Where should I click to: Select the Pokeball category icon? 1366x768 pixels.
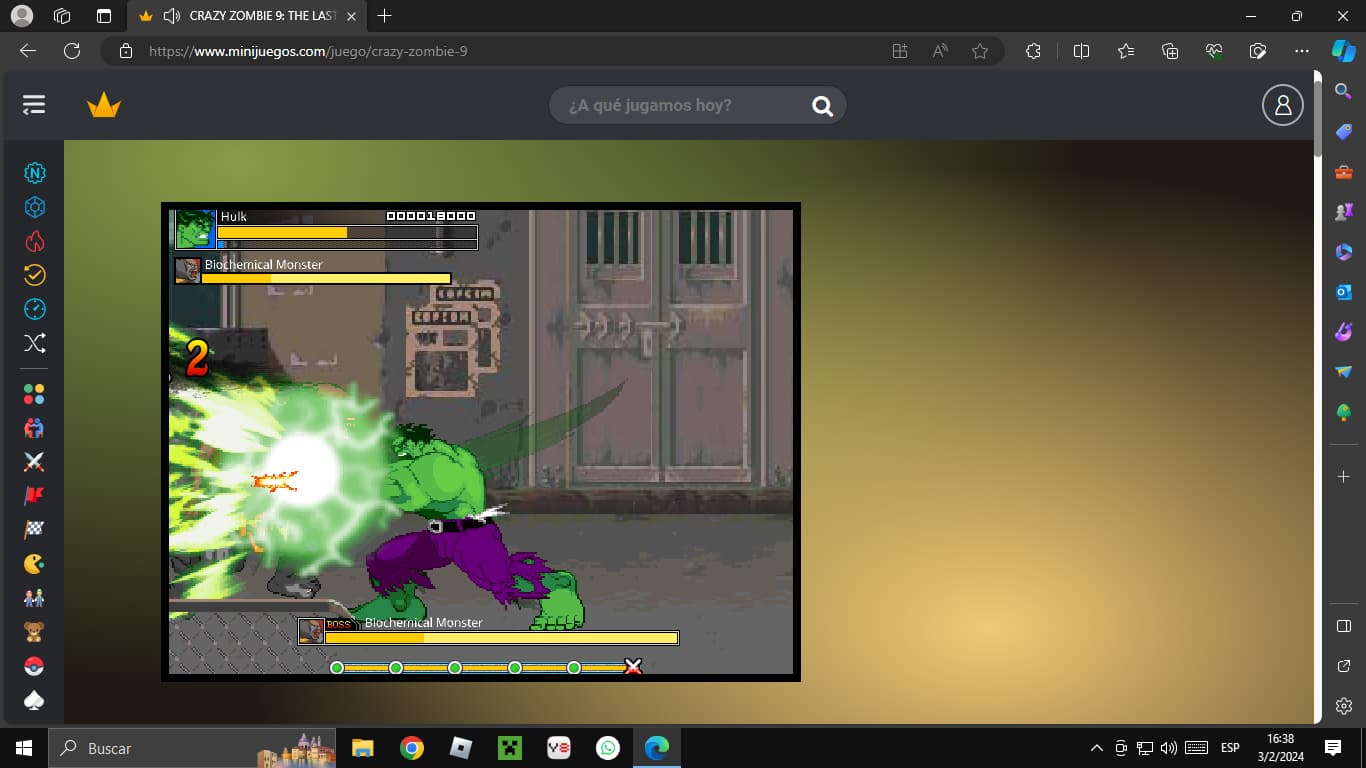pos(34,666)
